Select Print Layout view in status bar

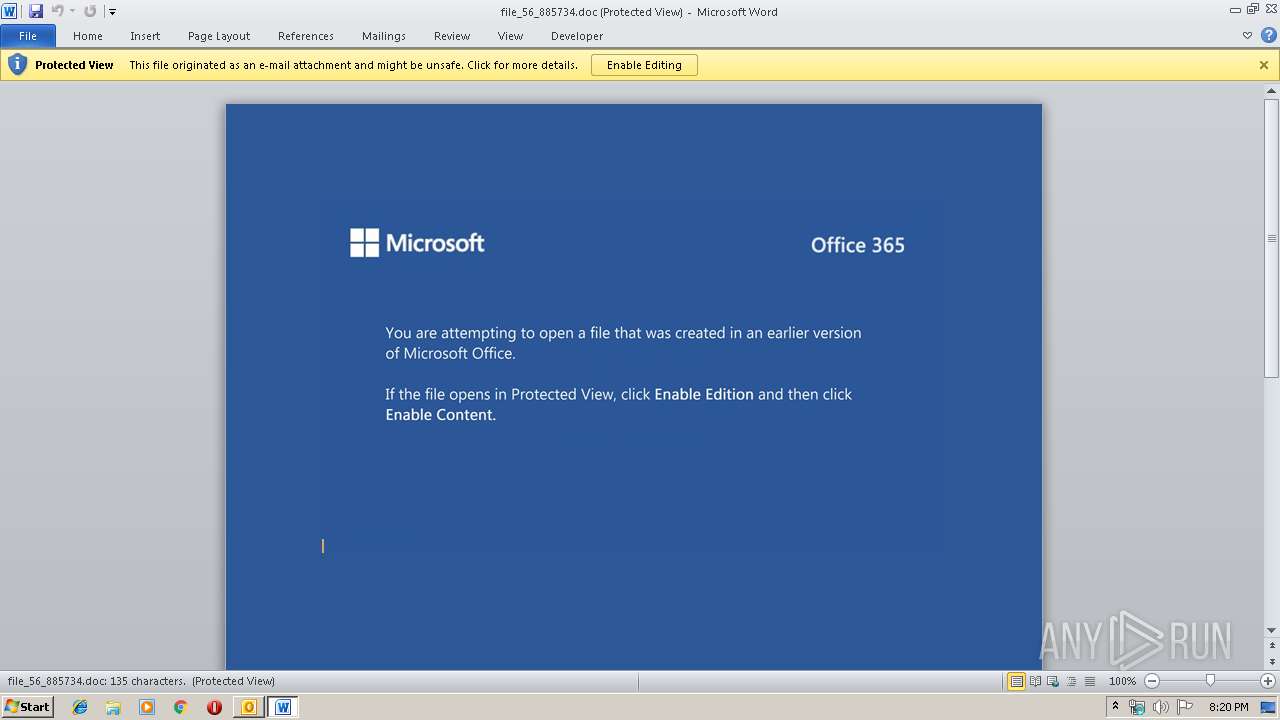1016,681
